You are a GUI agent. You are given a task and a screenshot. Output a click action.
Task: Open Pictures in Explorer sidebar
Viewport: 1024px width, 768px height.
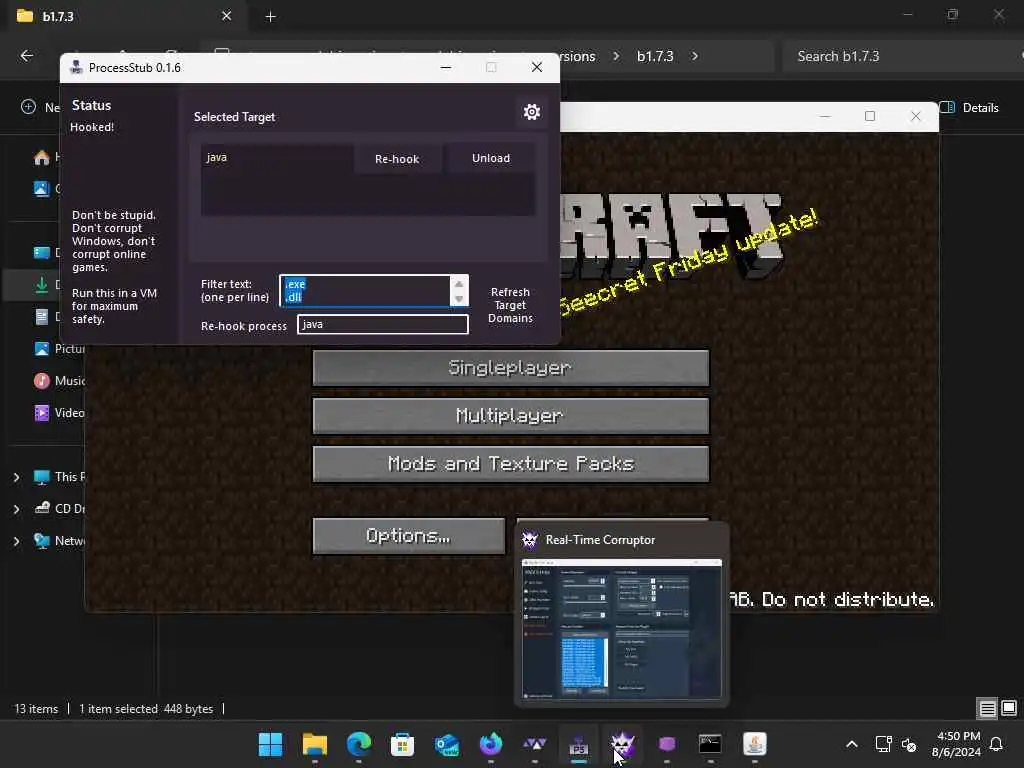click(59, 349)
